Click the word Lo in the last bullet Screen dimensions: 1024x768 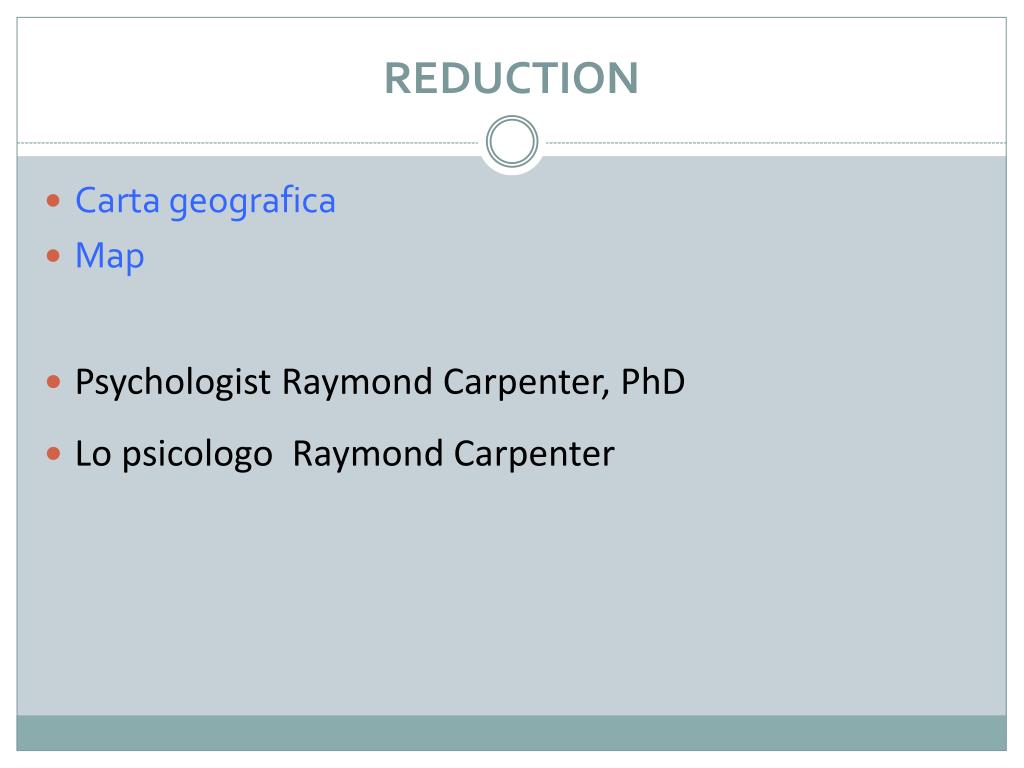tap(93, 454)
